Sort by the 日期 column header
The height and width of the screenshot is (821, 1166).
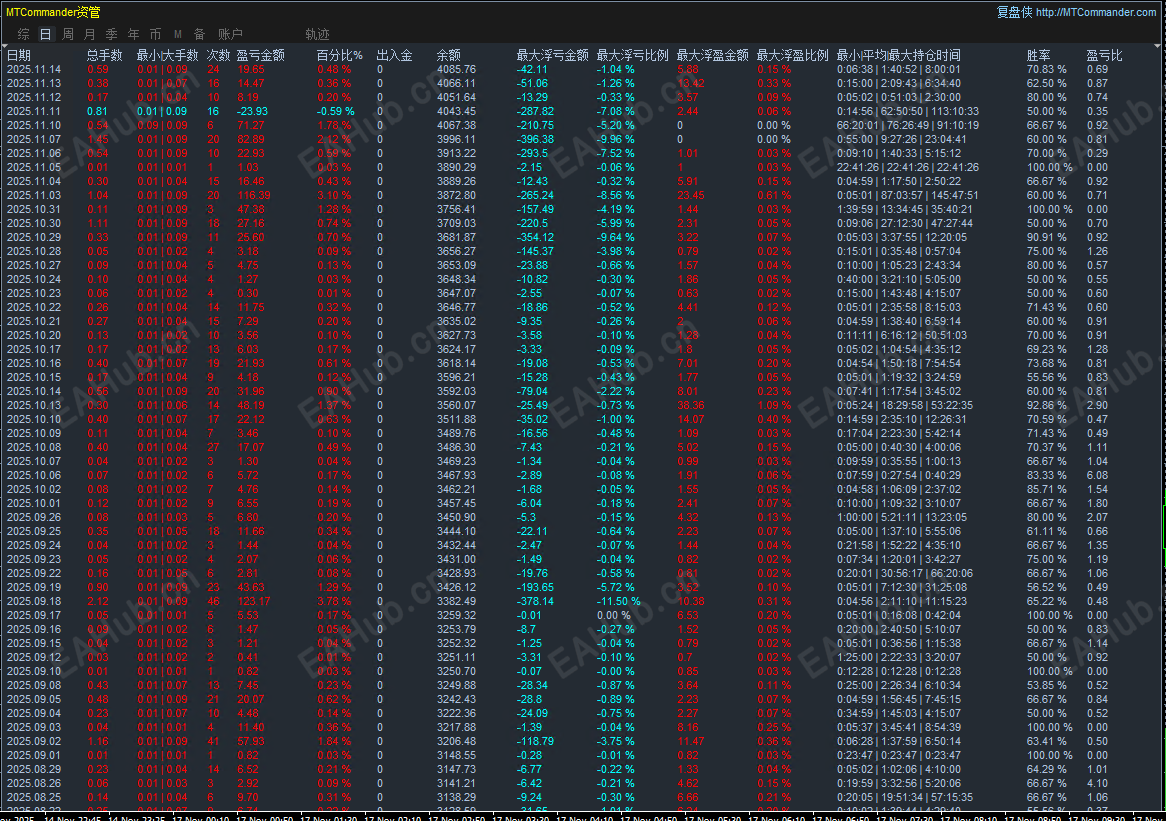[x=19, y=55]
